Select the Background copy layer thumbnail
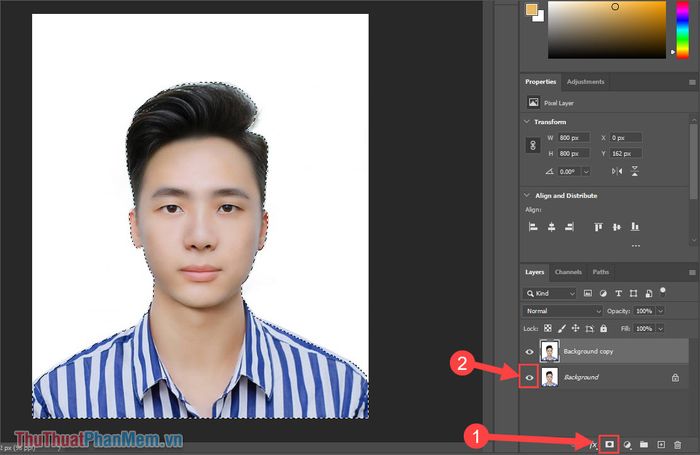Viewport: 700px width, 455px height. 549,351
